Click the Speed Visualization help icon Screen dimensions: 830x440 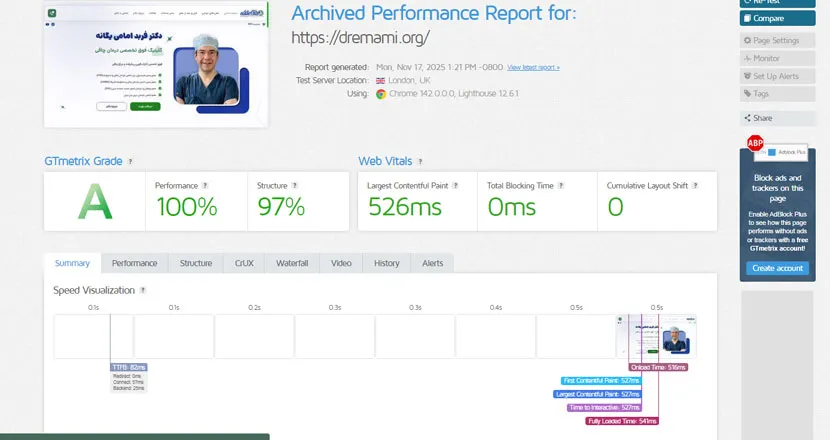pos(144,290)
